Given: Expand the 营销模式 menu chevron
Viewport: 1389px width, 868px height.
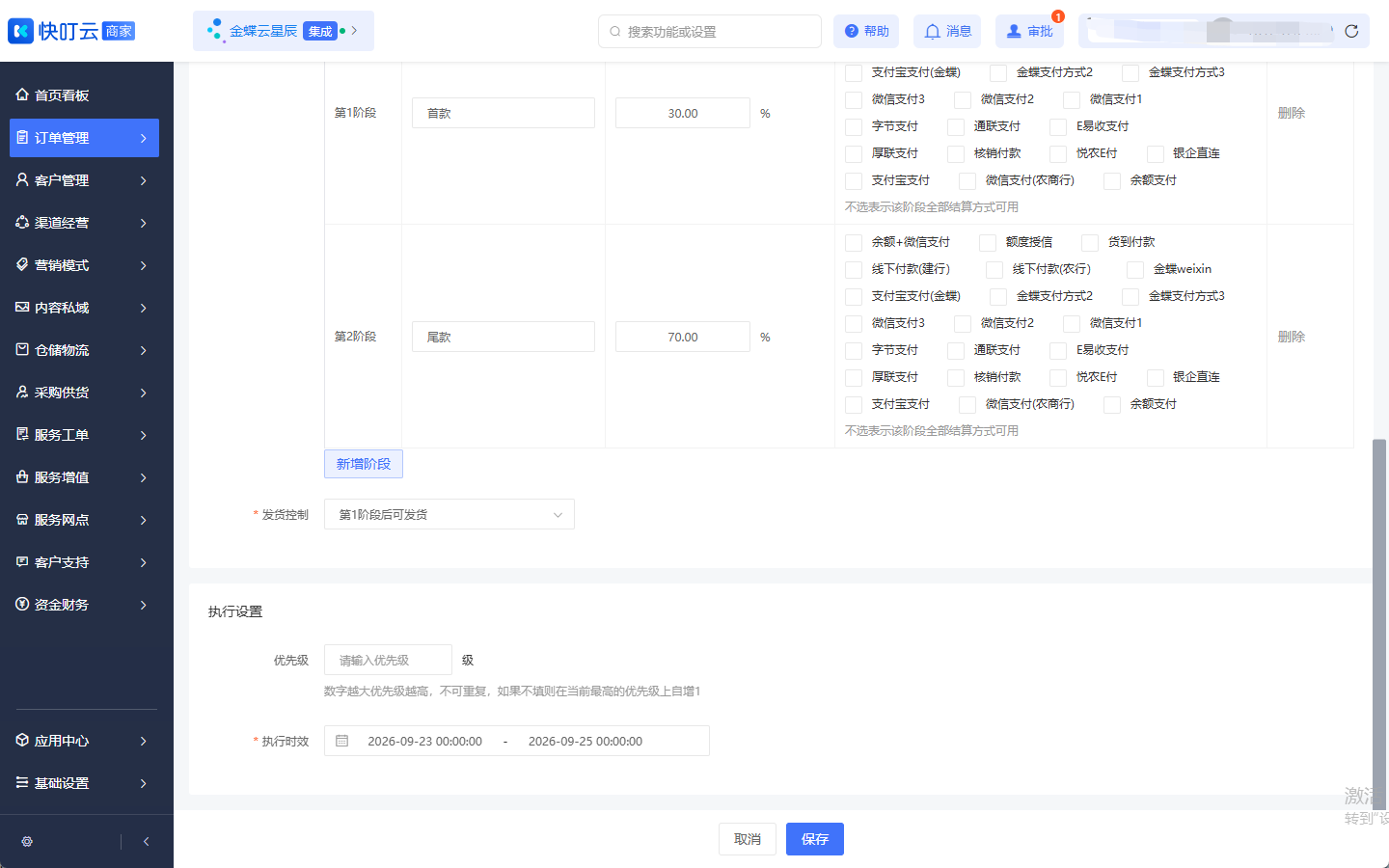Looking at the screenshot, I should [144, 265].
